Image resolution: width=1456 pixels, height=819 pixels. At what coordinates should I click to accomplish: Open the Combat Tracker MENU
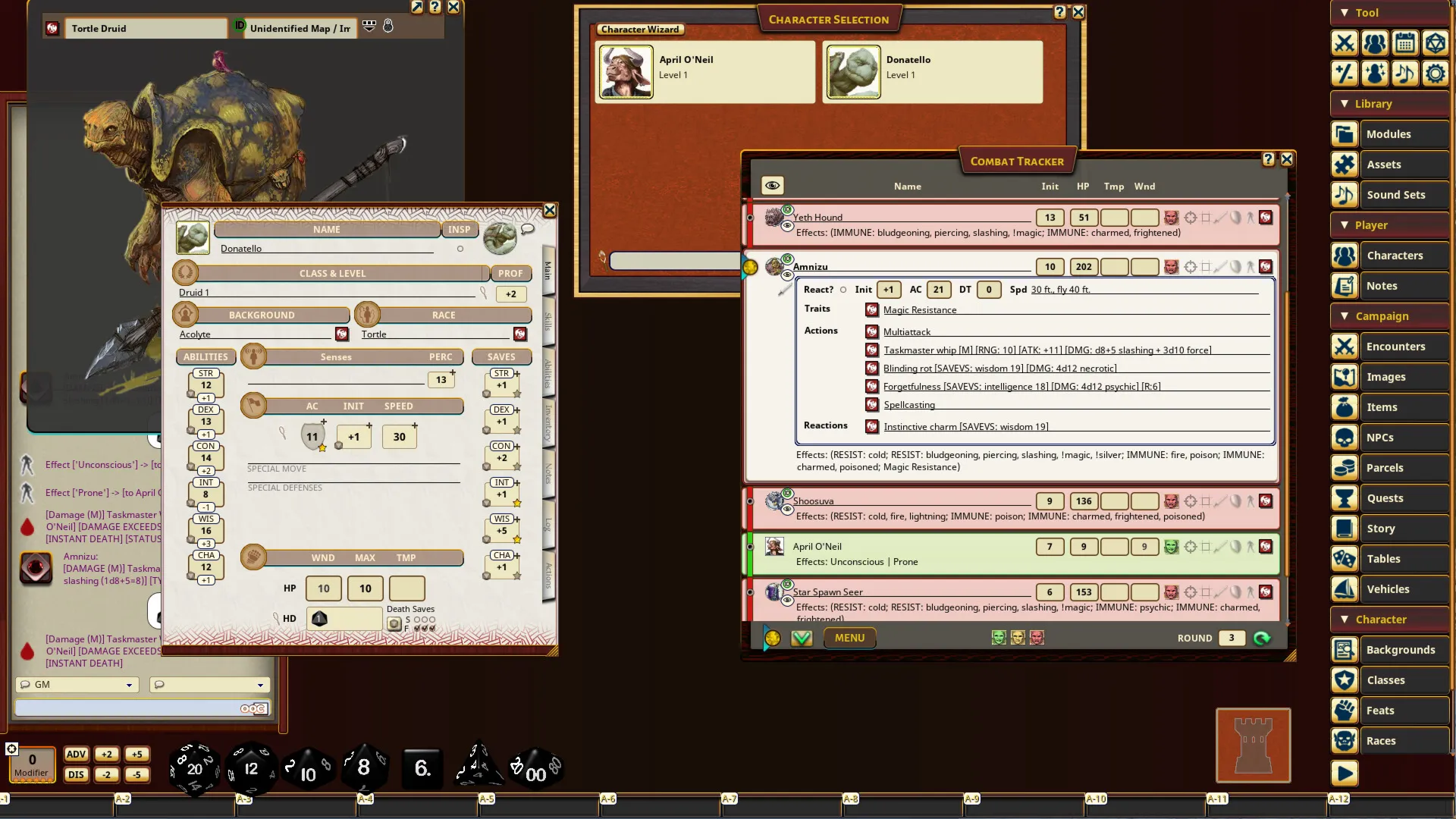[849, 639]
